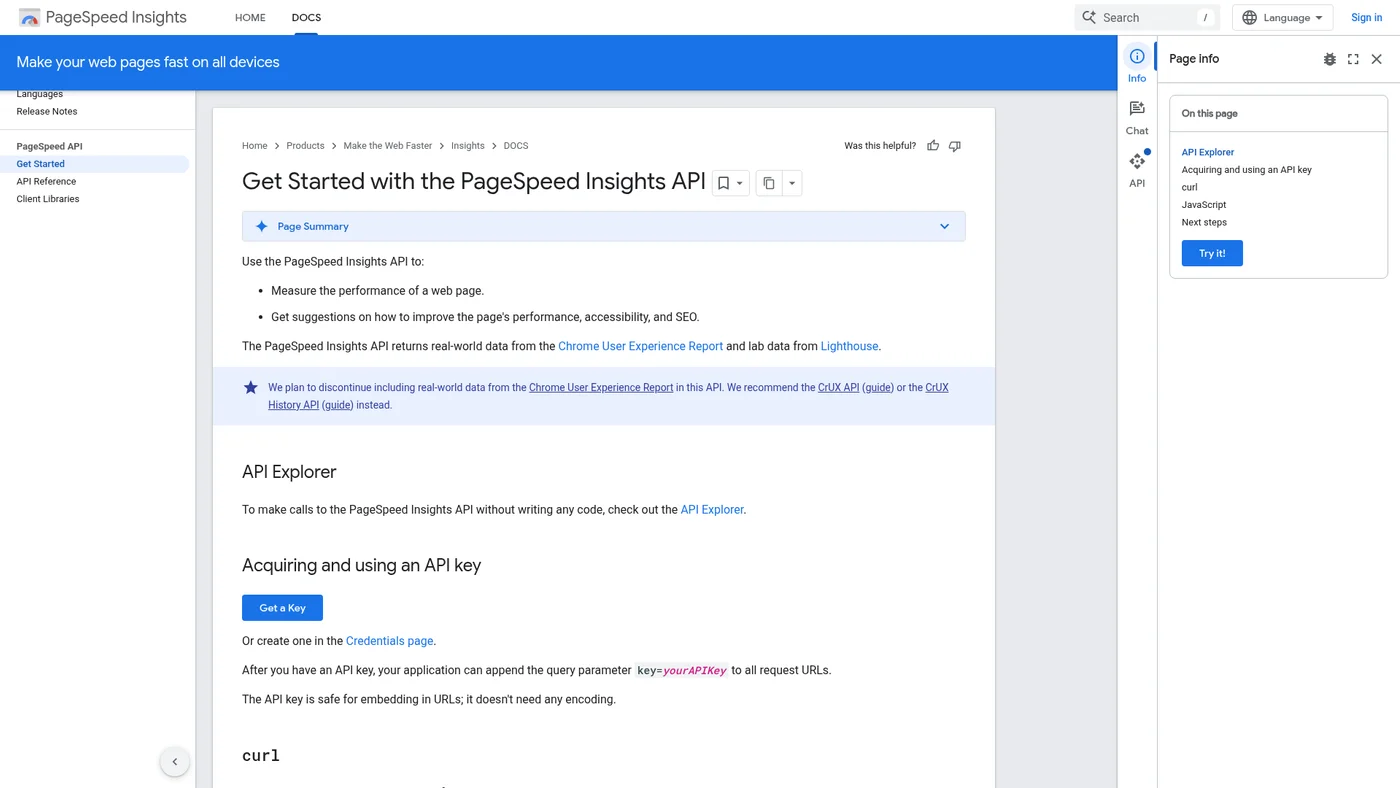1400x788 pixels.
Task: Click the thumbs up helpful icon
Action: pos(933,146)
